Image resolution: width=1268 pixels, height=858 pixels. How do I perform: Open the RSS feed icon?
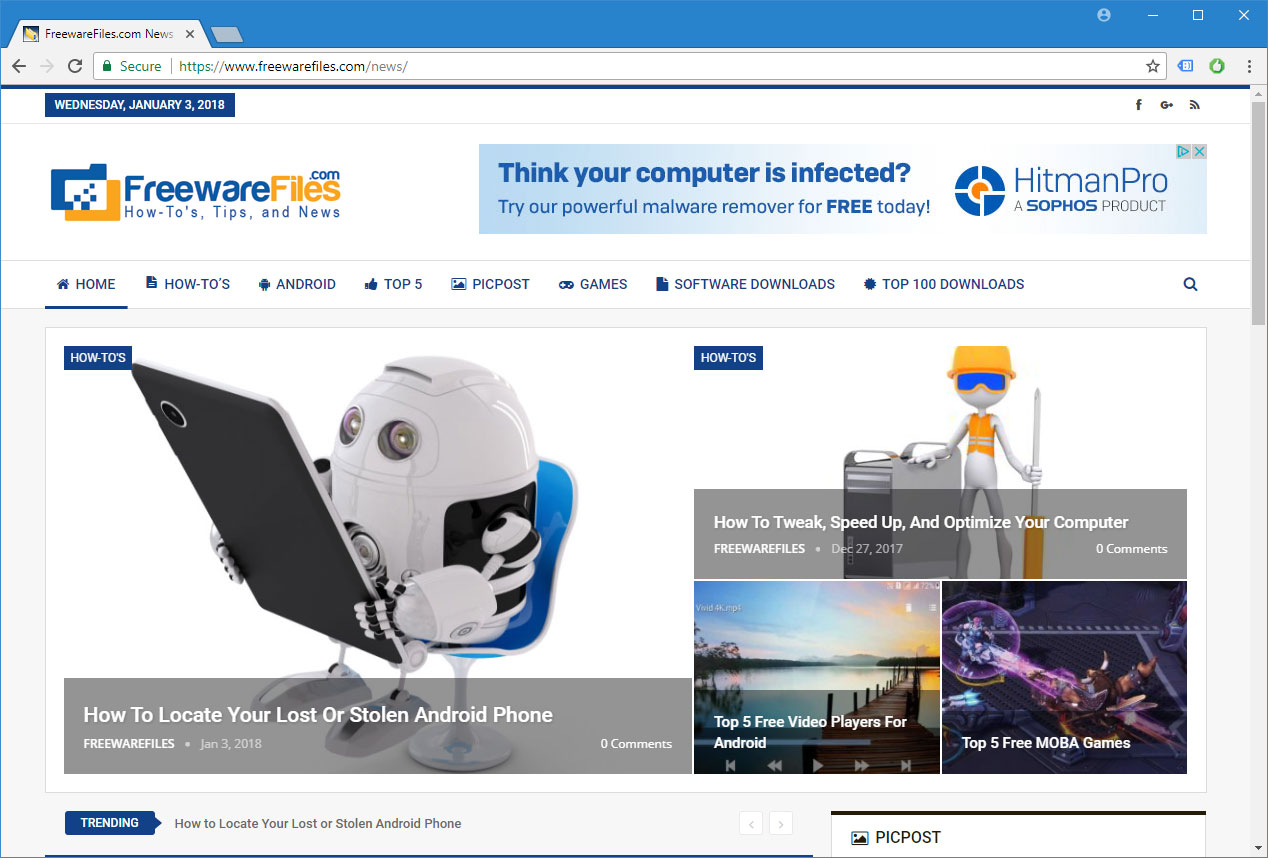click(1194, 105)
